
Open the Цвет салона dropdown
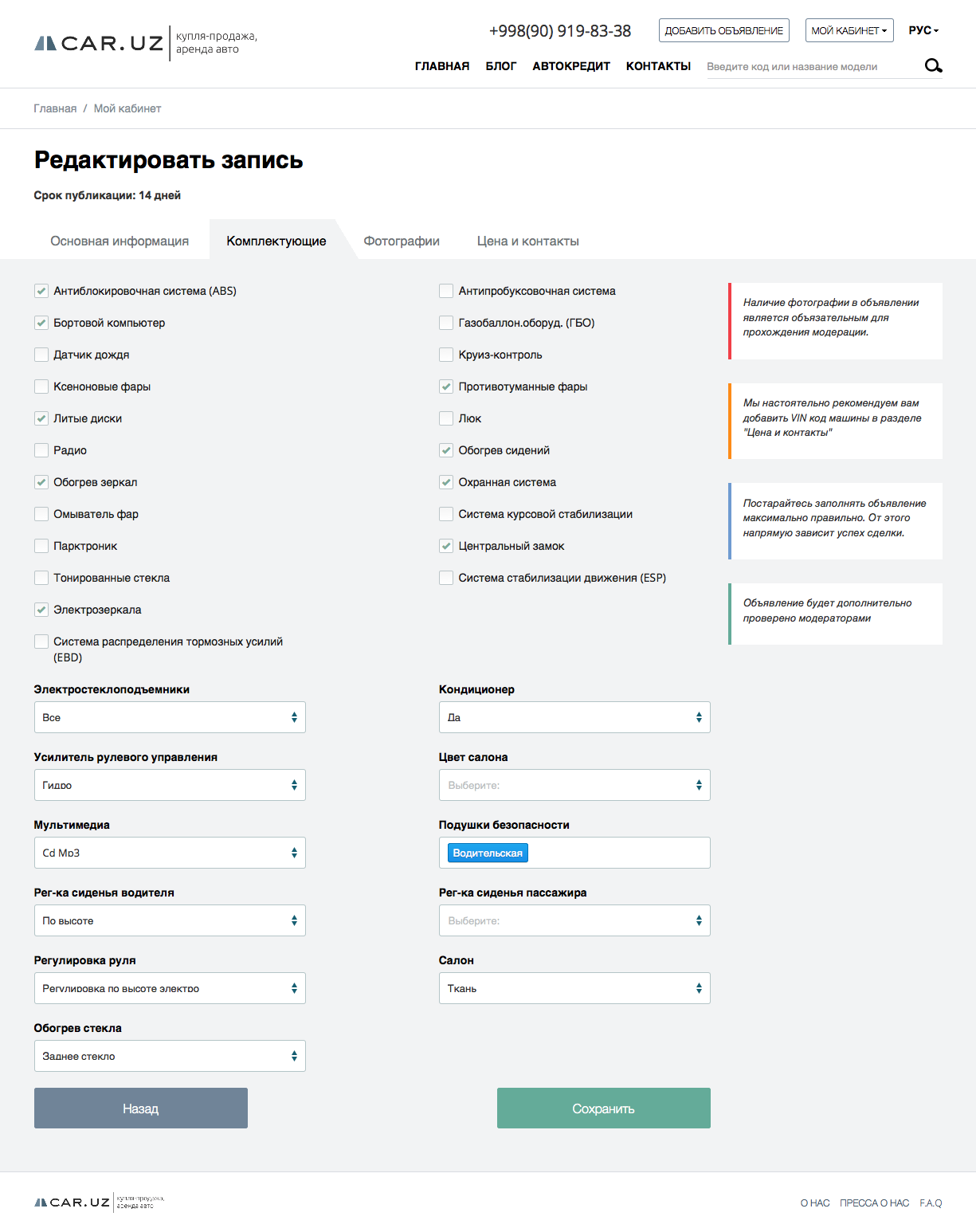coord(574,785)
